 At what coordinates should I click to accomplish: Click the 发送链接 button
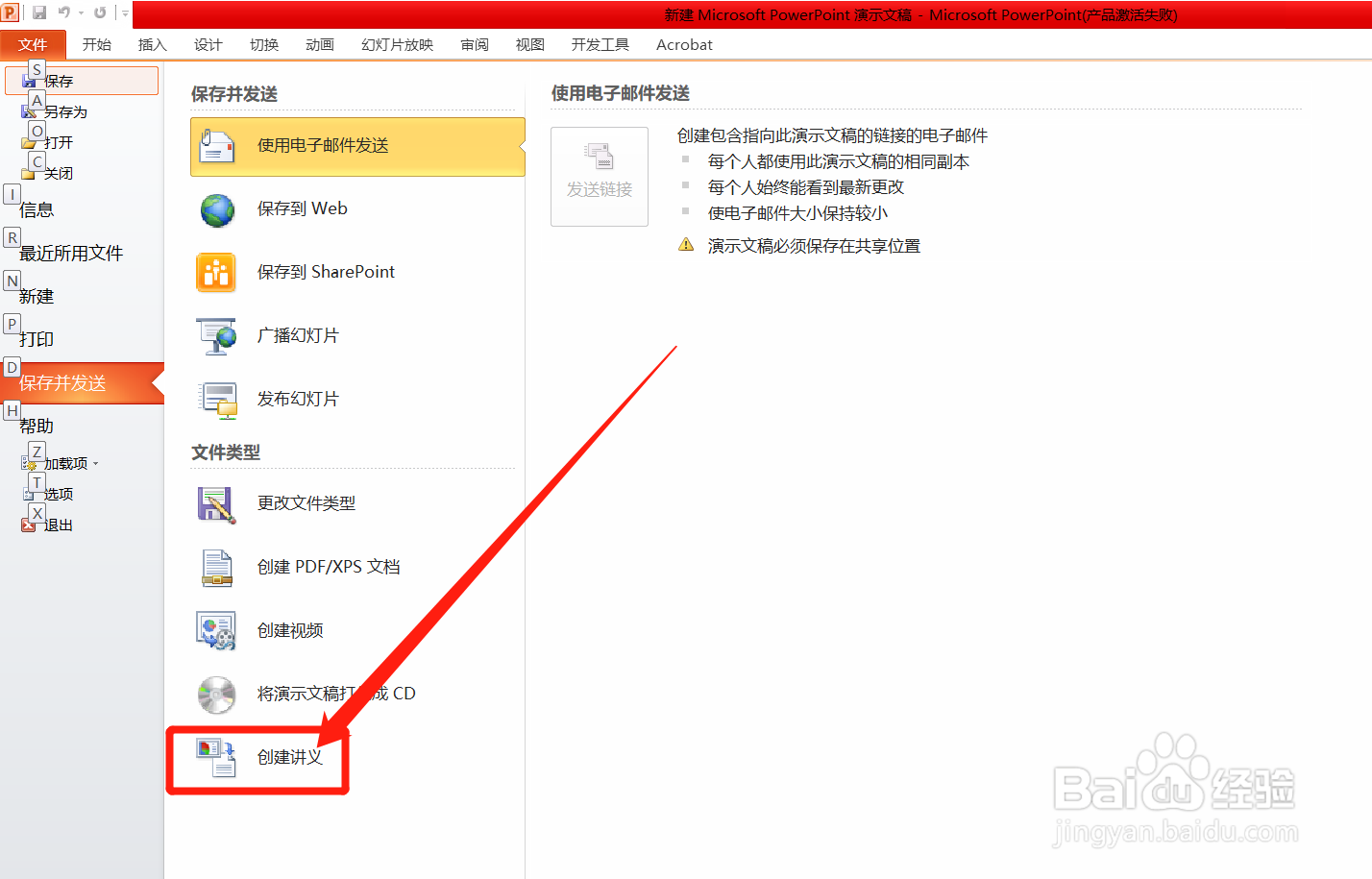click(600, 177)
